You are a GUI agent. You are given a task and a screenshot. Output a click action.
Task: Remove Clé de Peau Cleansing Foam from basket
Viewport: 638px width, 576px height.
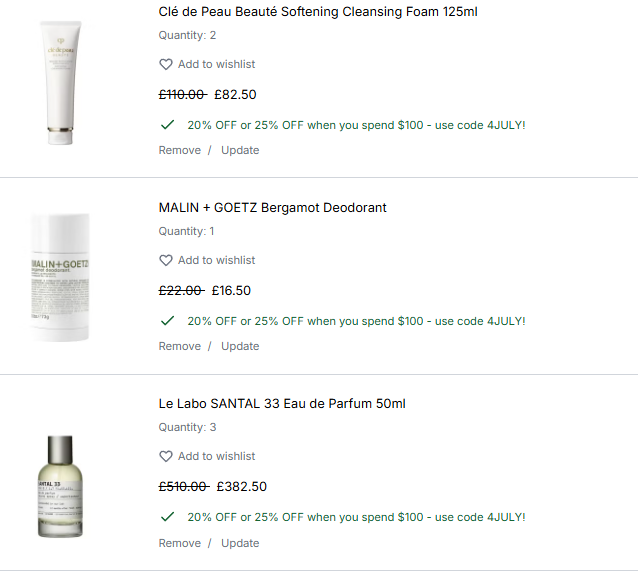[x=180, y=150]
